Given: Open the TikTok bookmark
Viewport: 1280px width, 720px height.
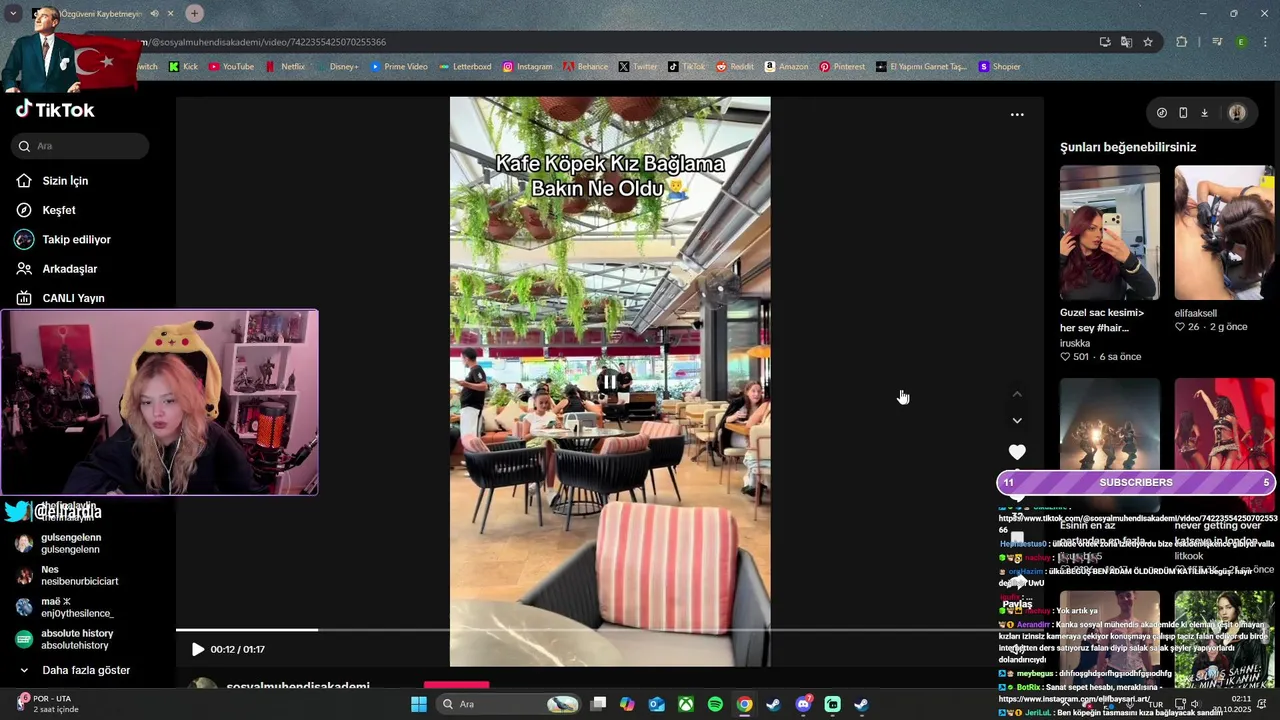Looking at the screenshot, I should point(687,67).
